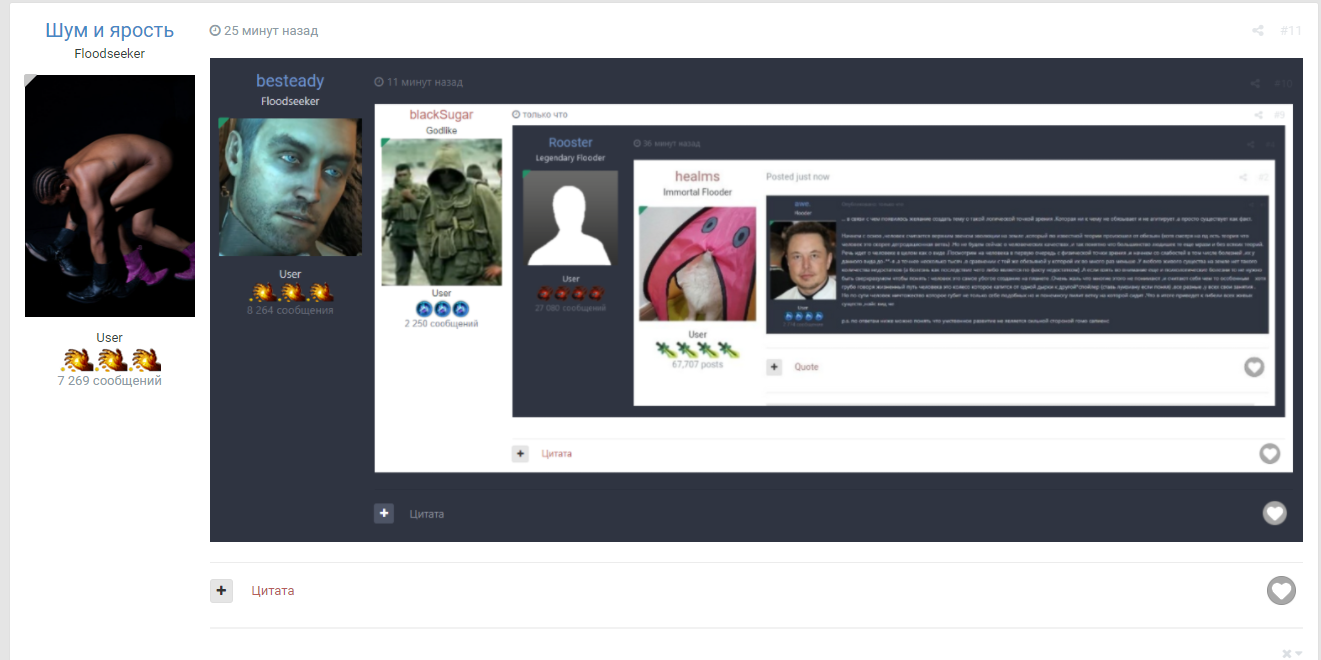Click clock icon before "25 минут назад"
Screen dimensions: 1321x660
[x=215, y=31]
